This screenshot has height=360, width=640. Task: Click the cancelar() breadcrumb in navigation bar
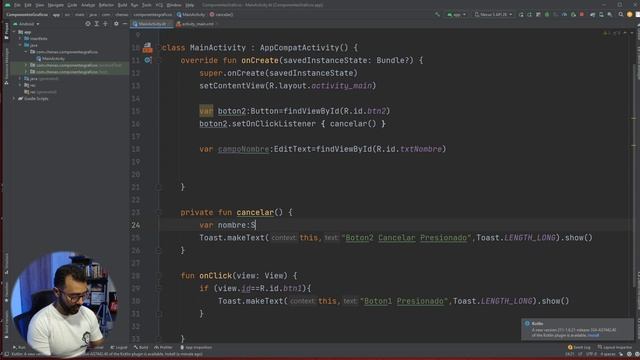[x=221, y=15]
